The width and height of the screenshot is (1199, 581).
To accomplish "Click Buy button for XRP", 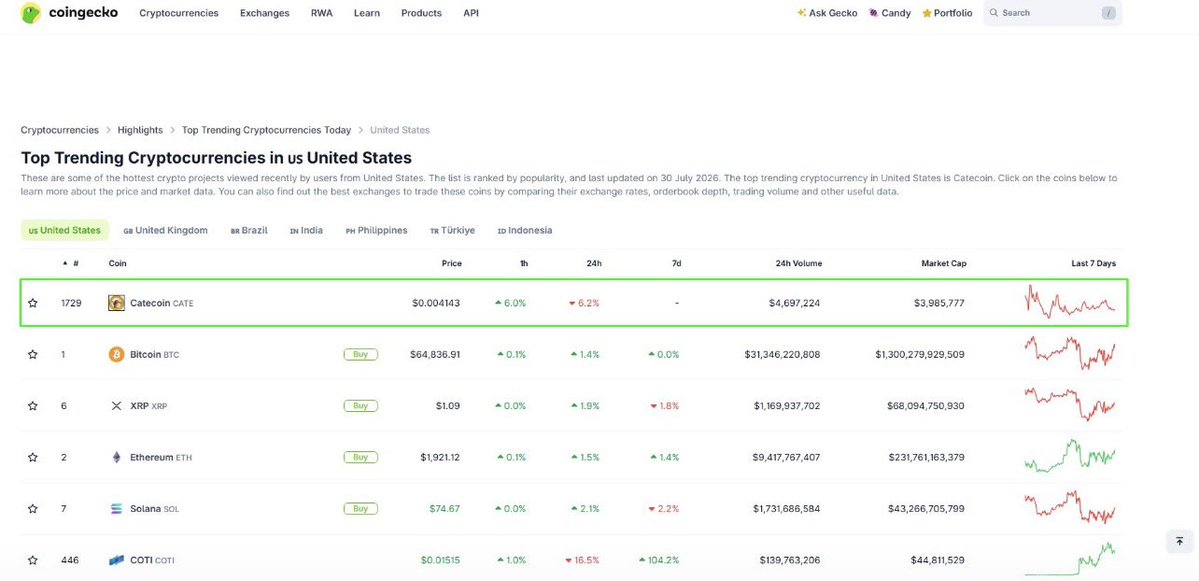I will pos(360,406).
